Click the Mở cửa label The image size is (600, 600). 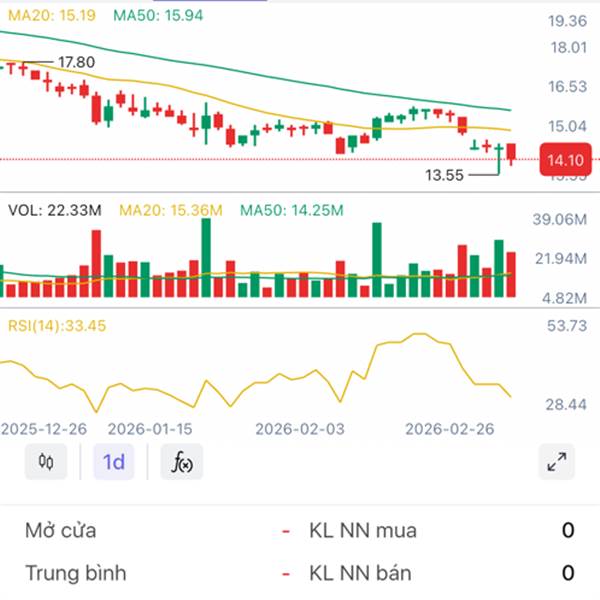coord(60,531)
